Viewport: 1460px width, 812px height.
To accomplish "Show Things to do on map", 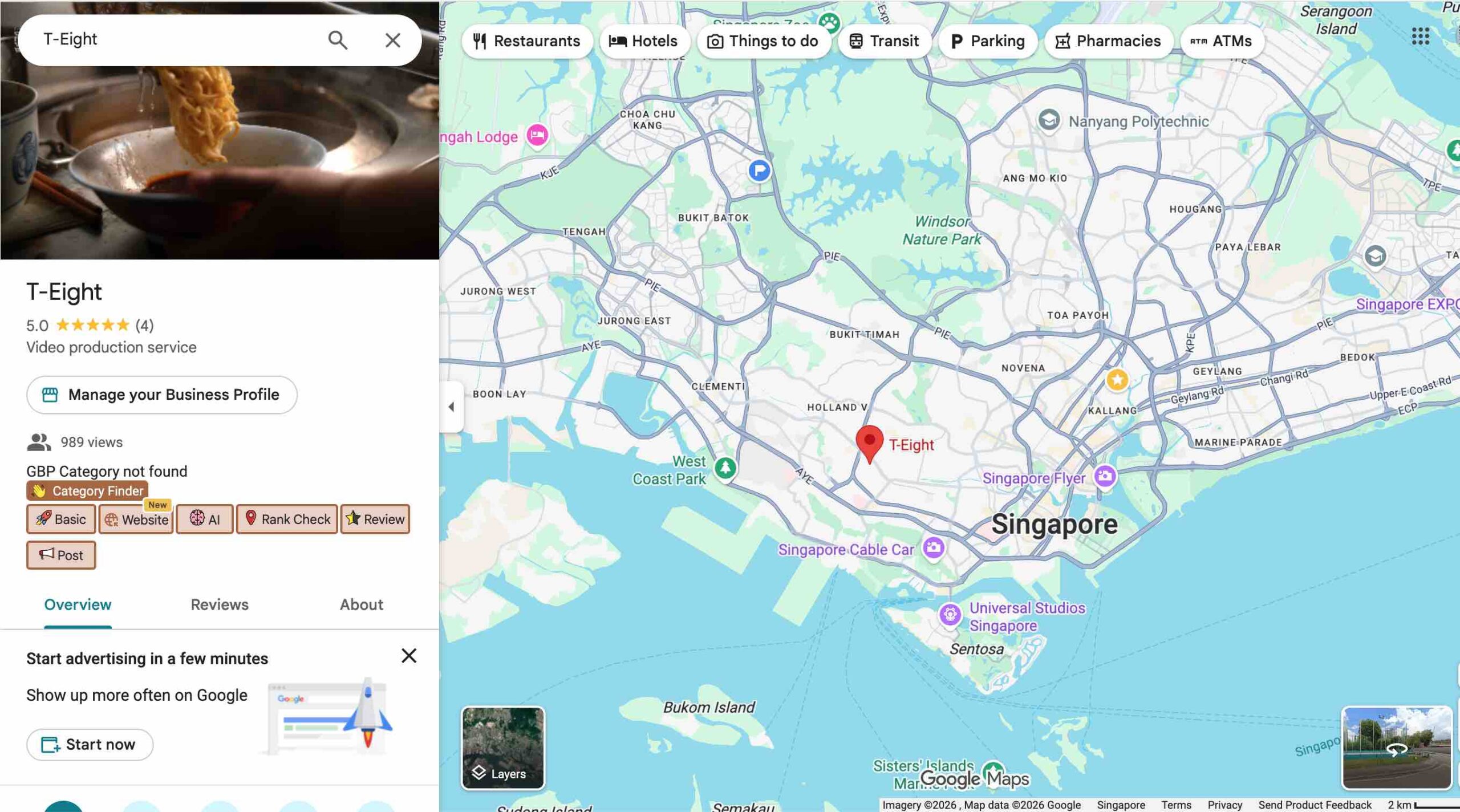I will pyautogui.click(x=763, y=41).
